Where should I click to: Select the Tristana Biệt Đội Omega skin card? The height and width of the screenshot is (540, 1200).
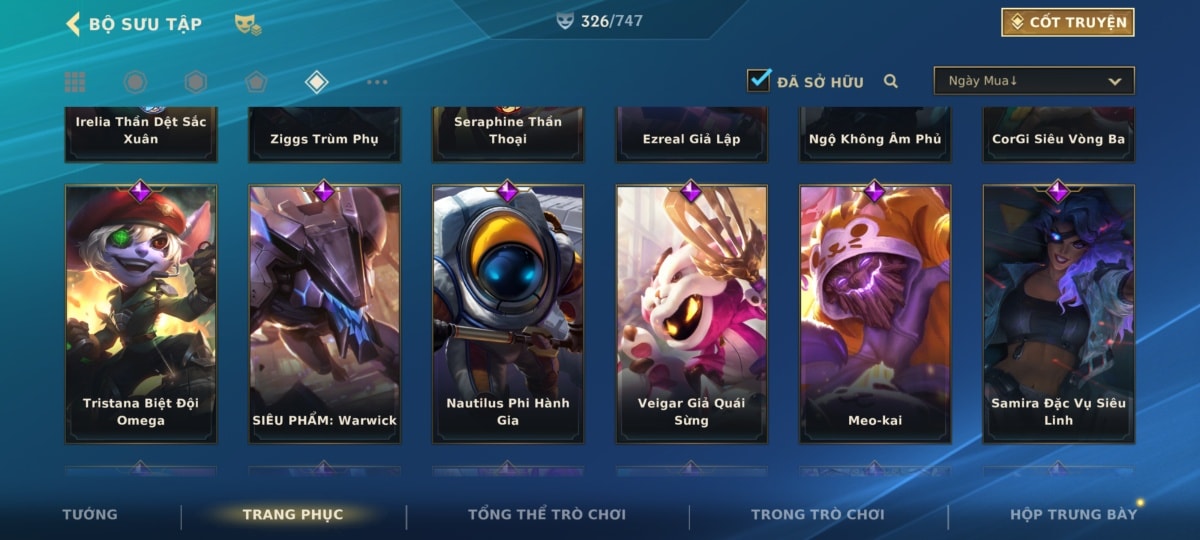(x=141, y=314)
